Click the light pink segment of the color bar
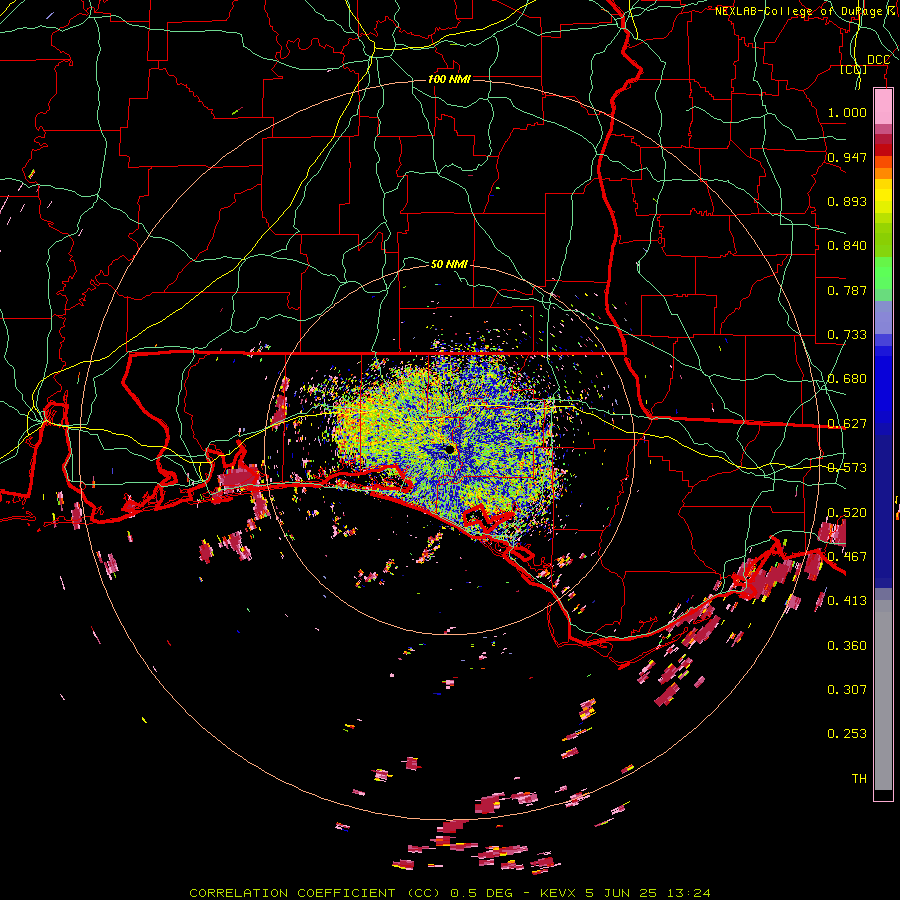 pyautogui.click(x=883, y=106)
